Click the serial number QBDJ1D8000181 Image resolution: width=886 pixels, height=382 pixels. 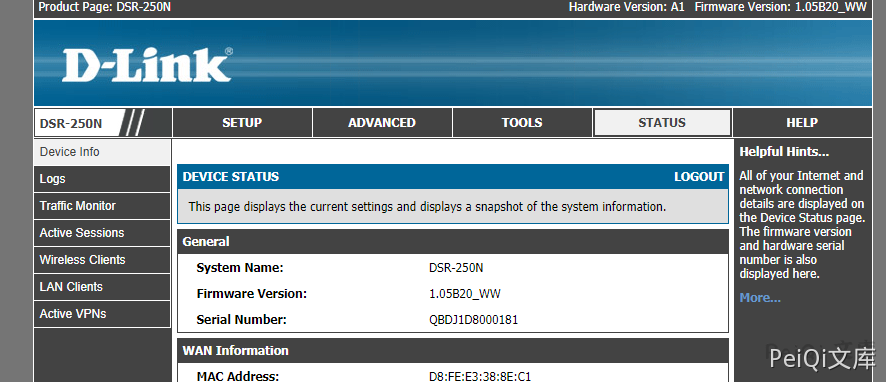click(474, 320)
